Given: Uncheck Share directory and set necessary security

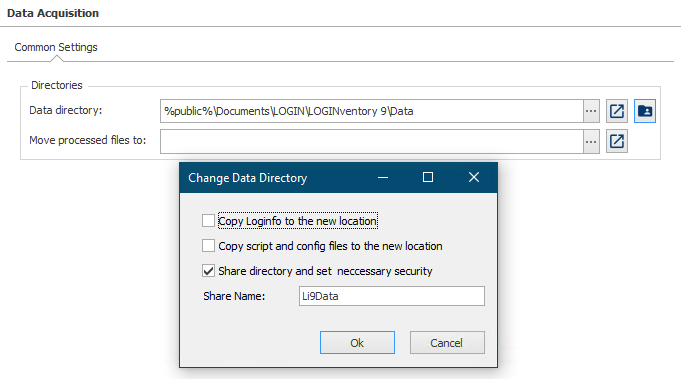Looking at the screenshot, I should pyautogui.click(x=208, y=271).
